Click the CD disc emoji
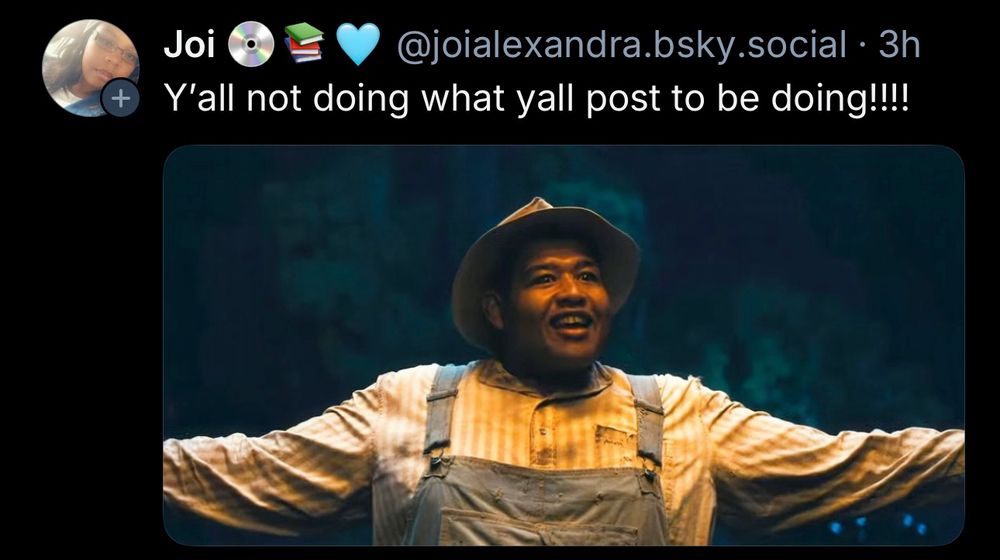Screen dimensions: 1000x560 (x=251, y=45)
